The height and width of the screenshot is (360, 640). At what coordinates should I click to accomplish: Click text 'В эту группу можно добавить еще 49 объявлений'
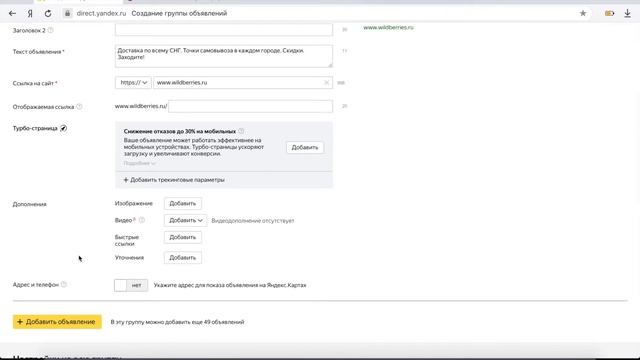click(177, 322)
